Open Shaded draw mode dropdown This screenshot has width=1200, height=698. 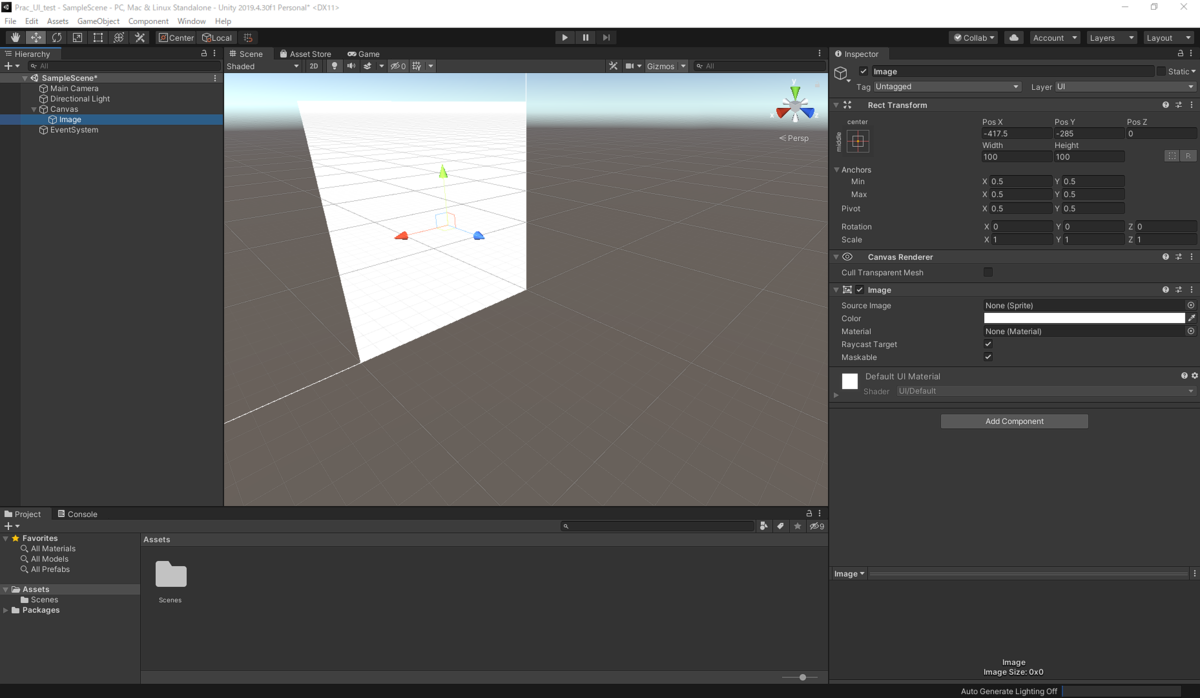(263, 66)
